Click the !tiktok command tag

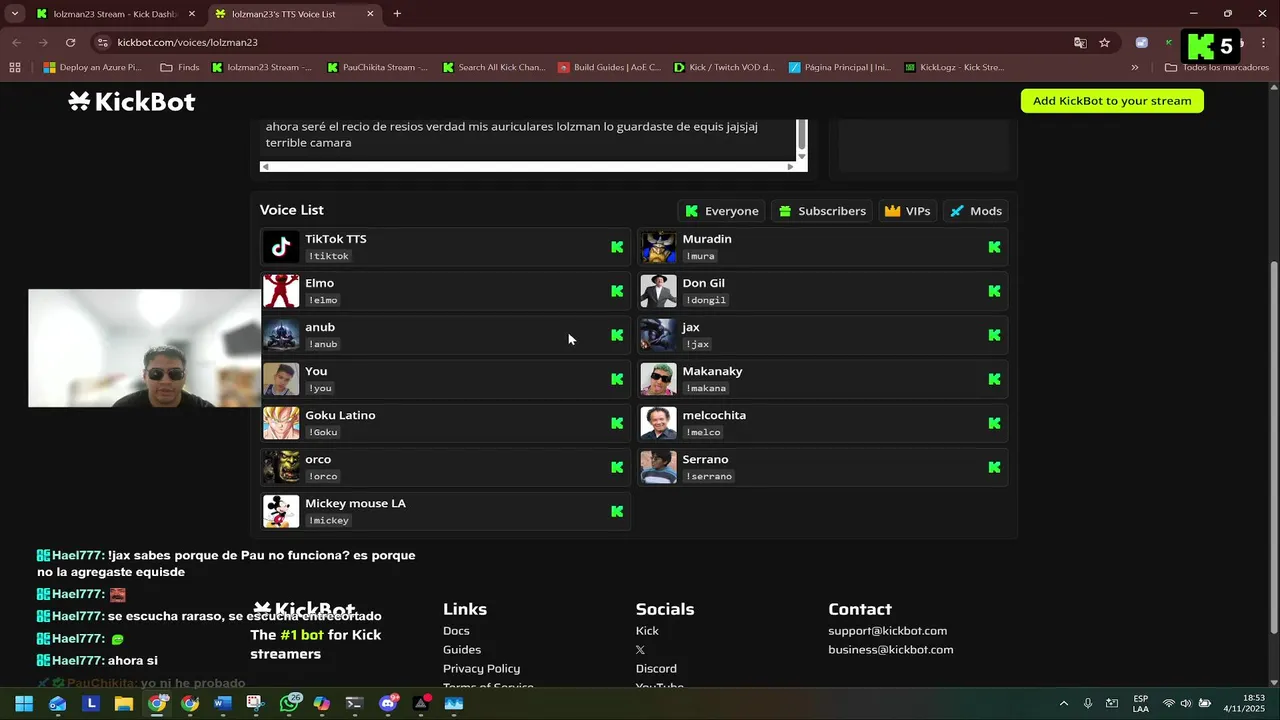tap(328, 256)
